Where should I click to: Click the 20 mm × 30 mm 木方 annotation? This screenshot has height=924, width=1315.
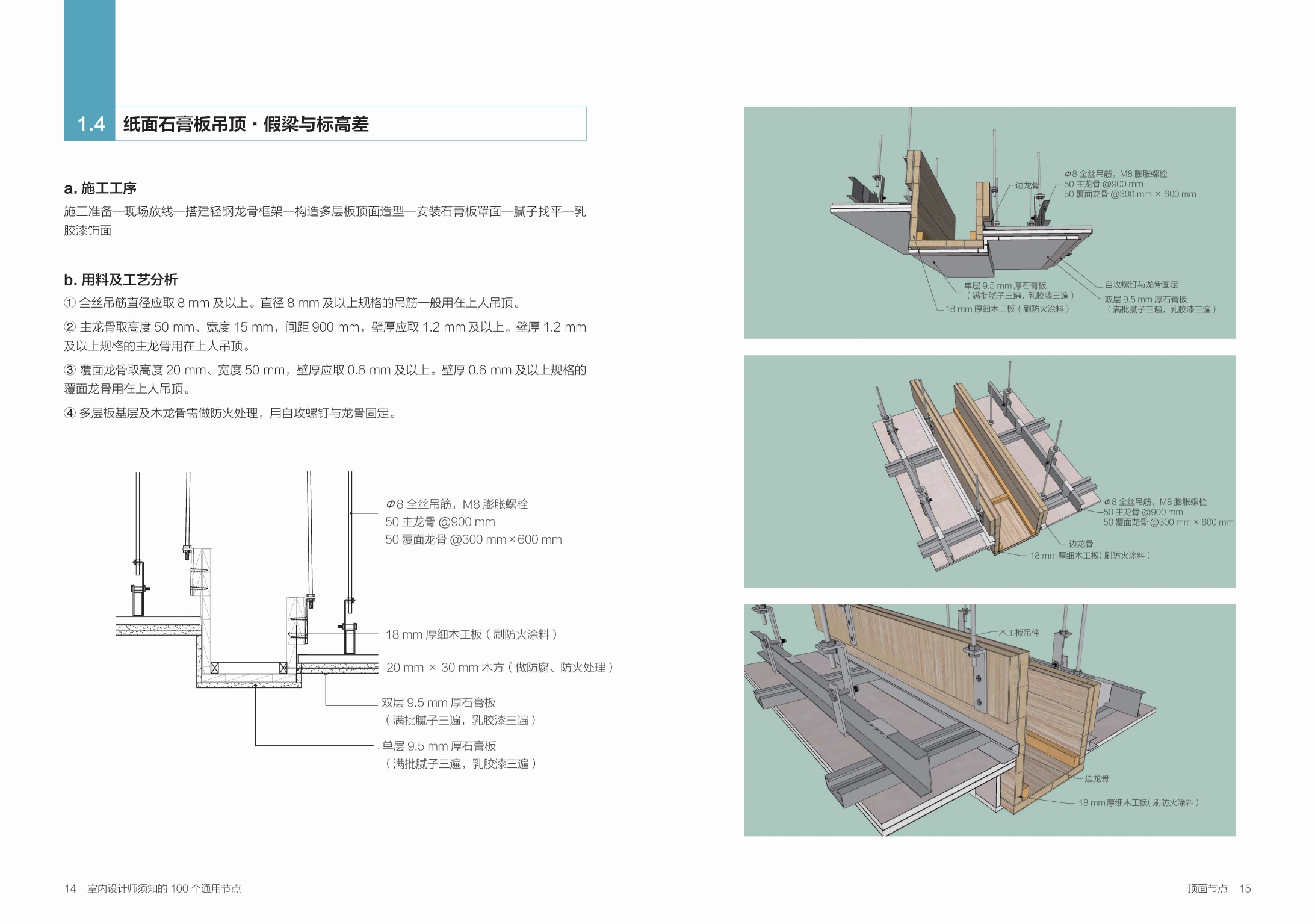tap(500, 667)
